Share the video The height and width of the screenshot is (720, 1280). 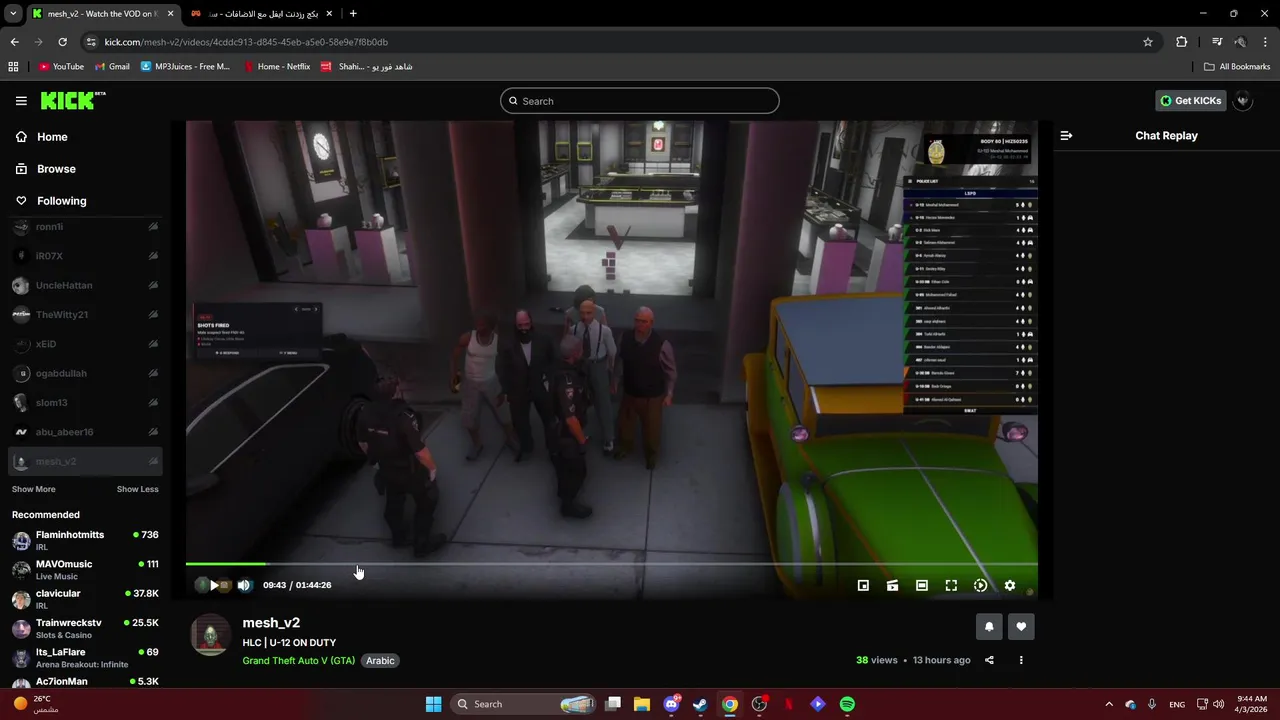tap(989, 660)
